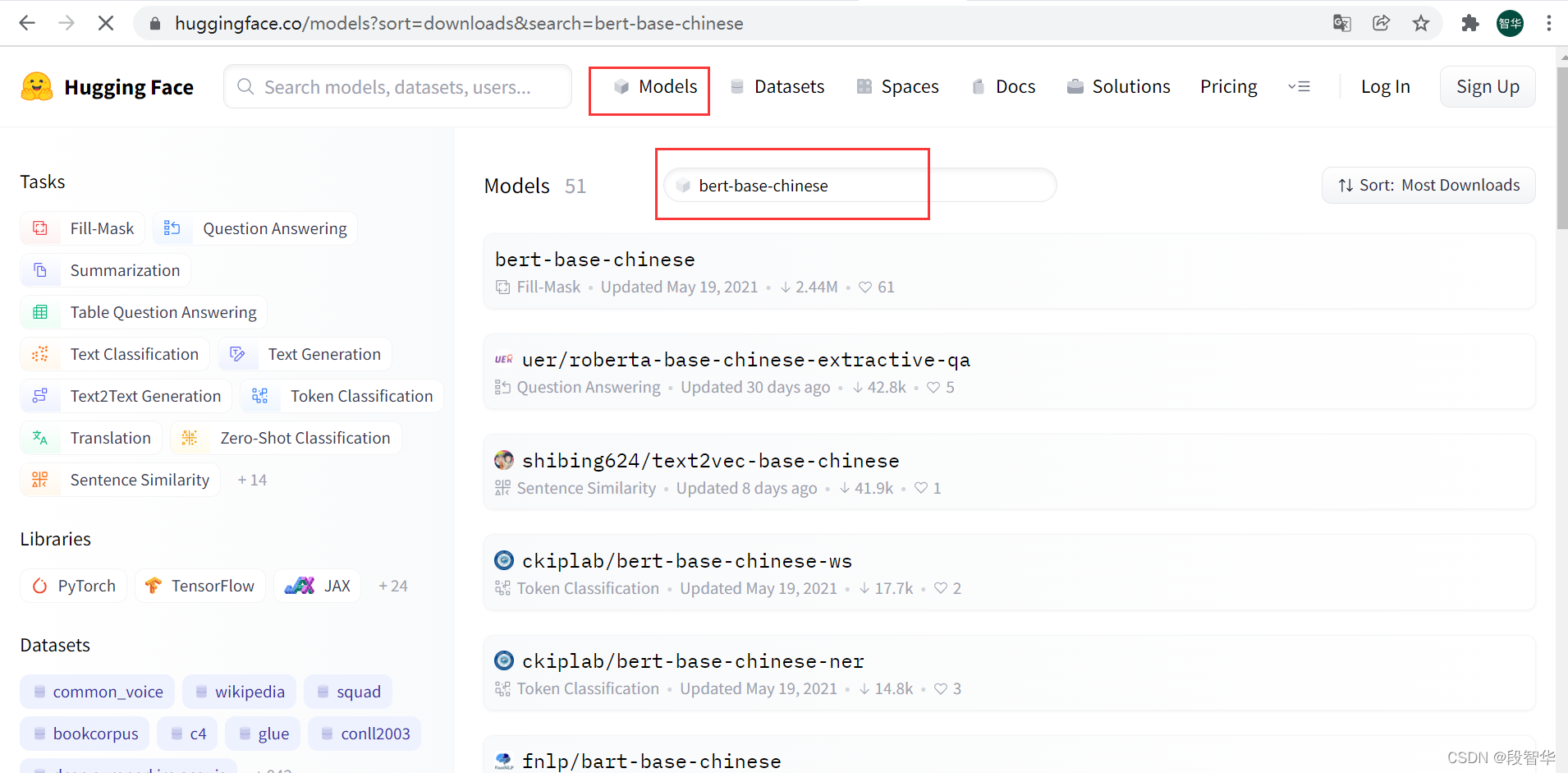The width and height of the screenshot is (1568, 773).
Task: Open the browser extensions puzzle icon
Action: [x=1470, y=23]
